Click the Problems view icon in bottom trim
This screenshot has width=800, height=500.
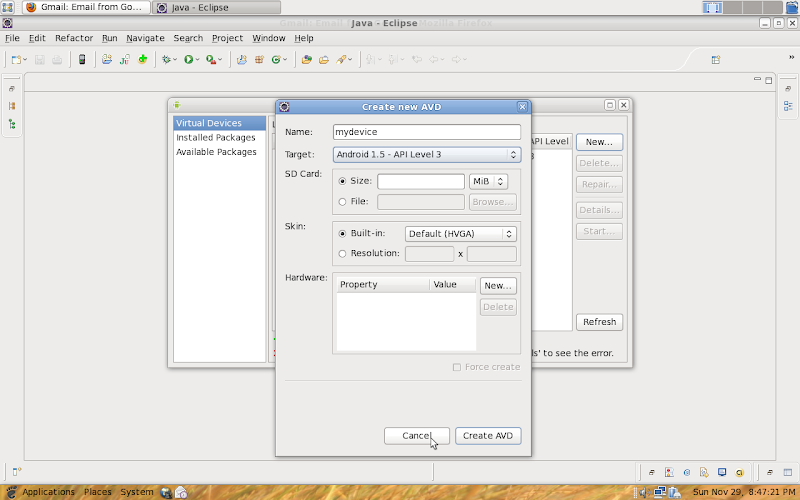[669, 472]
